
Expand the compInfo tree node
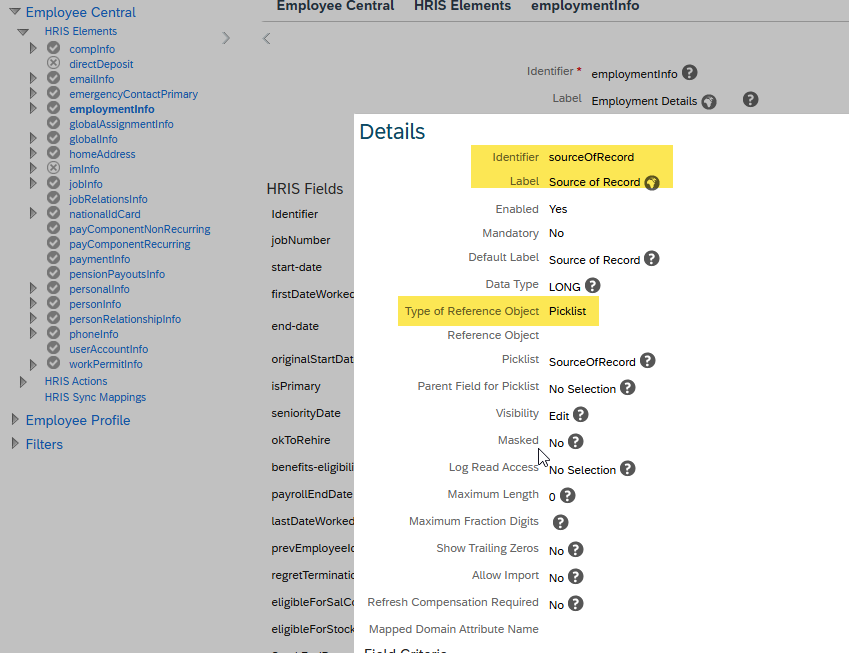[x=33, y=48]
